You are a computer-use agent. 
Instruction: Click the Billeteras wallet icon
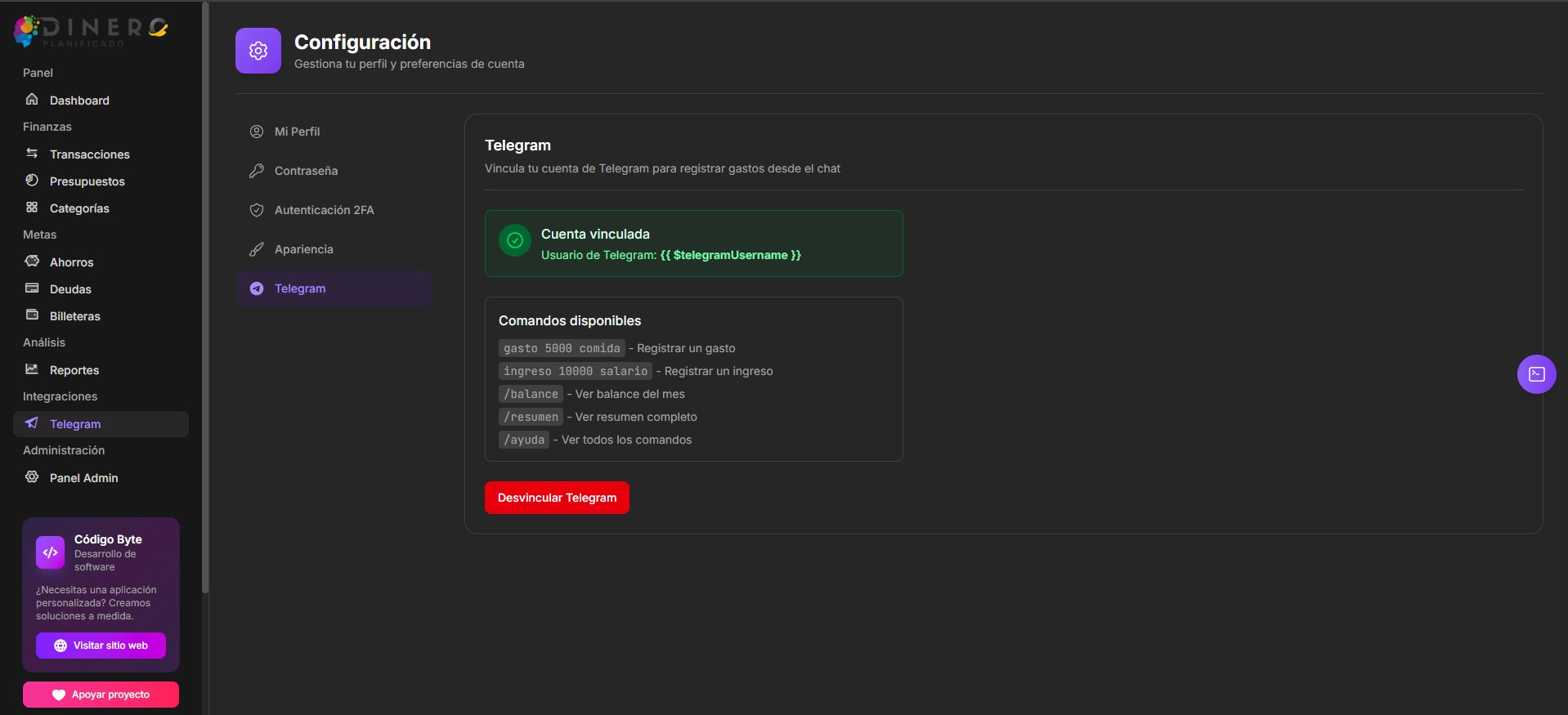click(32, 315)
